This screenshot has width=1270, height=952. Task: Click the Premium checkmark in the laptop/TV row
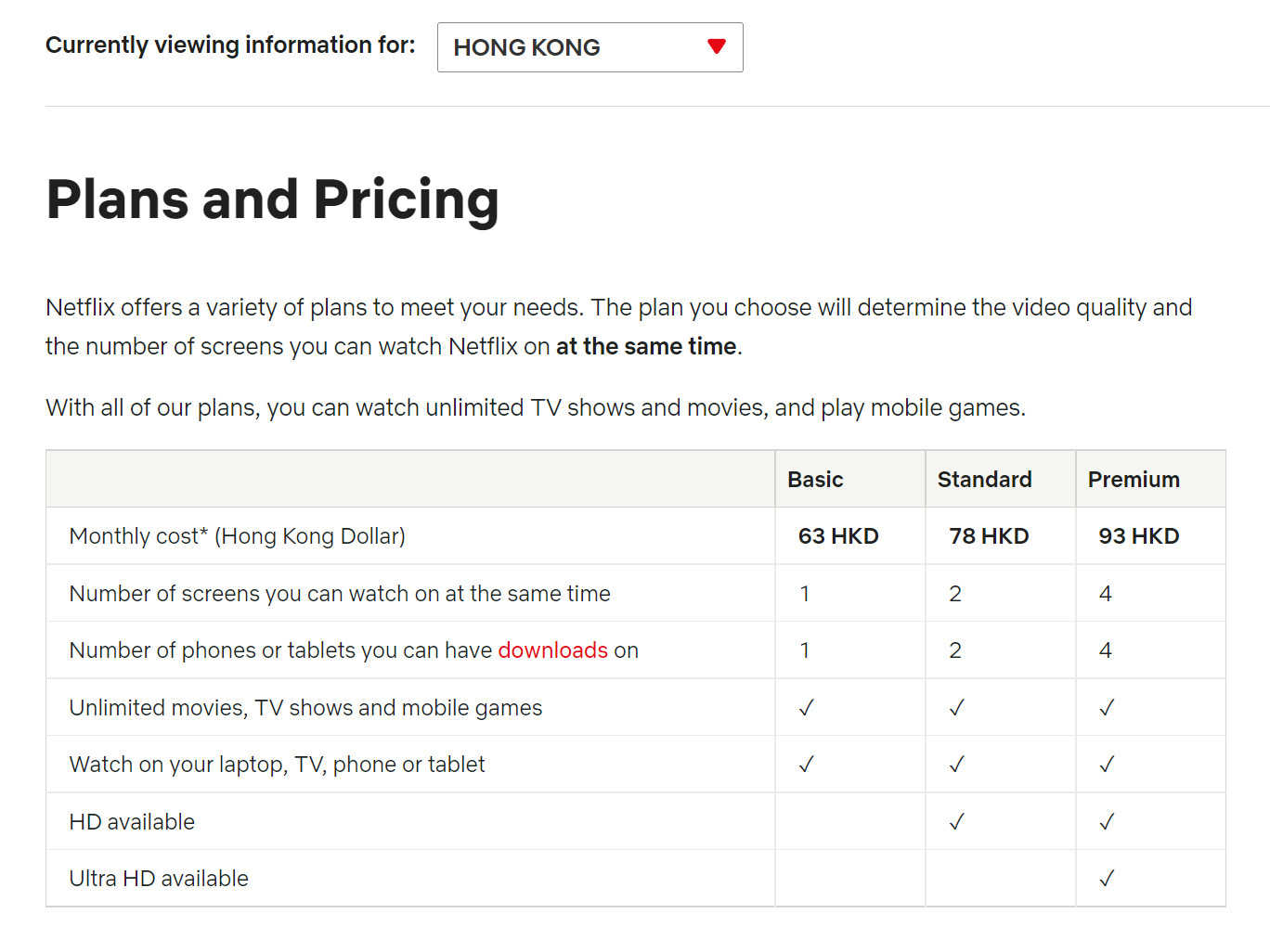click(x=1106, y=765)
